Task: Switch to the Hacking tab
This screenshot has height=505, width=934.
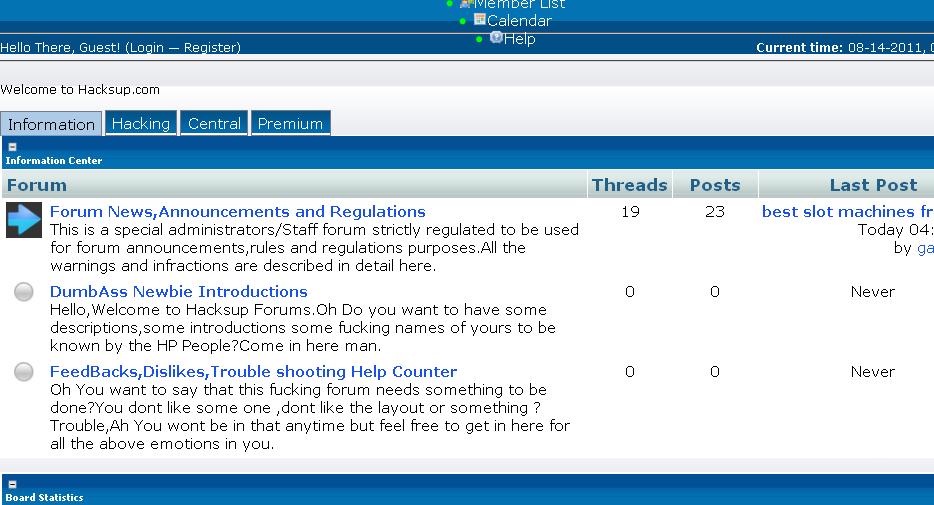Action: tap(140, 124)
